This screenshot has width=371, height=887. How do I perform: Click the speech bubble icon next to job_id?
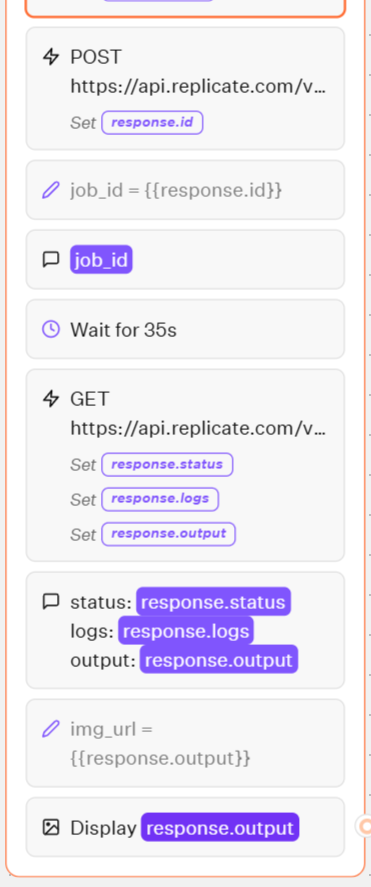(x=51, y=260)
